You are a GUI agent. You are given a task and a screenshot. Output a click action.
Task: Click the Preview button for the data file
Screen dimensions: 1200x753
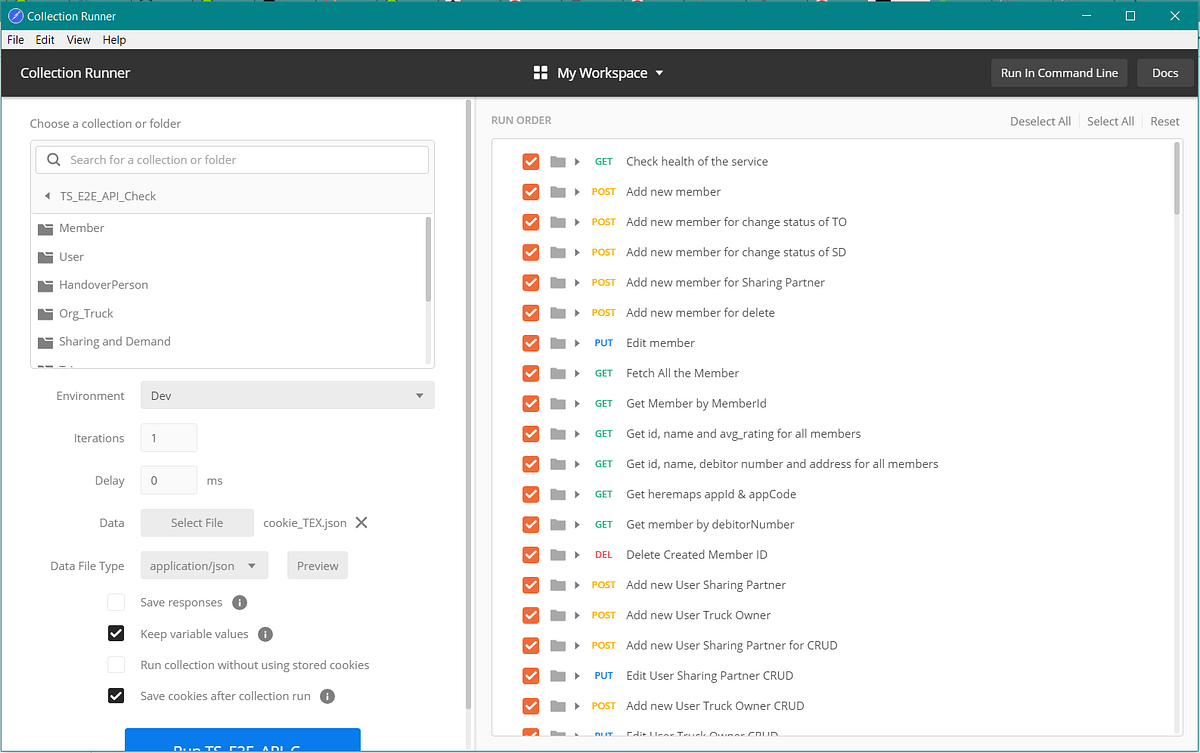(x=317, y=565)
